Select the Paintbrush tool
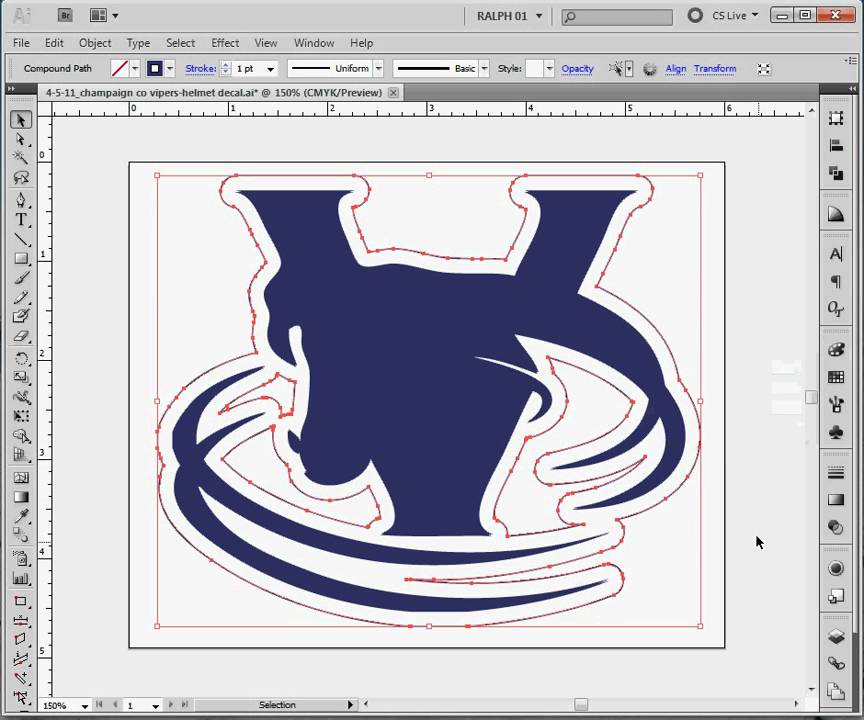The width and height of the screenshot is (864, 720). (x=21, y=277)
